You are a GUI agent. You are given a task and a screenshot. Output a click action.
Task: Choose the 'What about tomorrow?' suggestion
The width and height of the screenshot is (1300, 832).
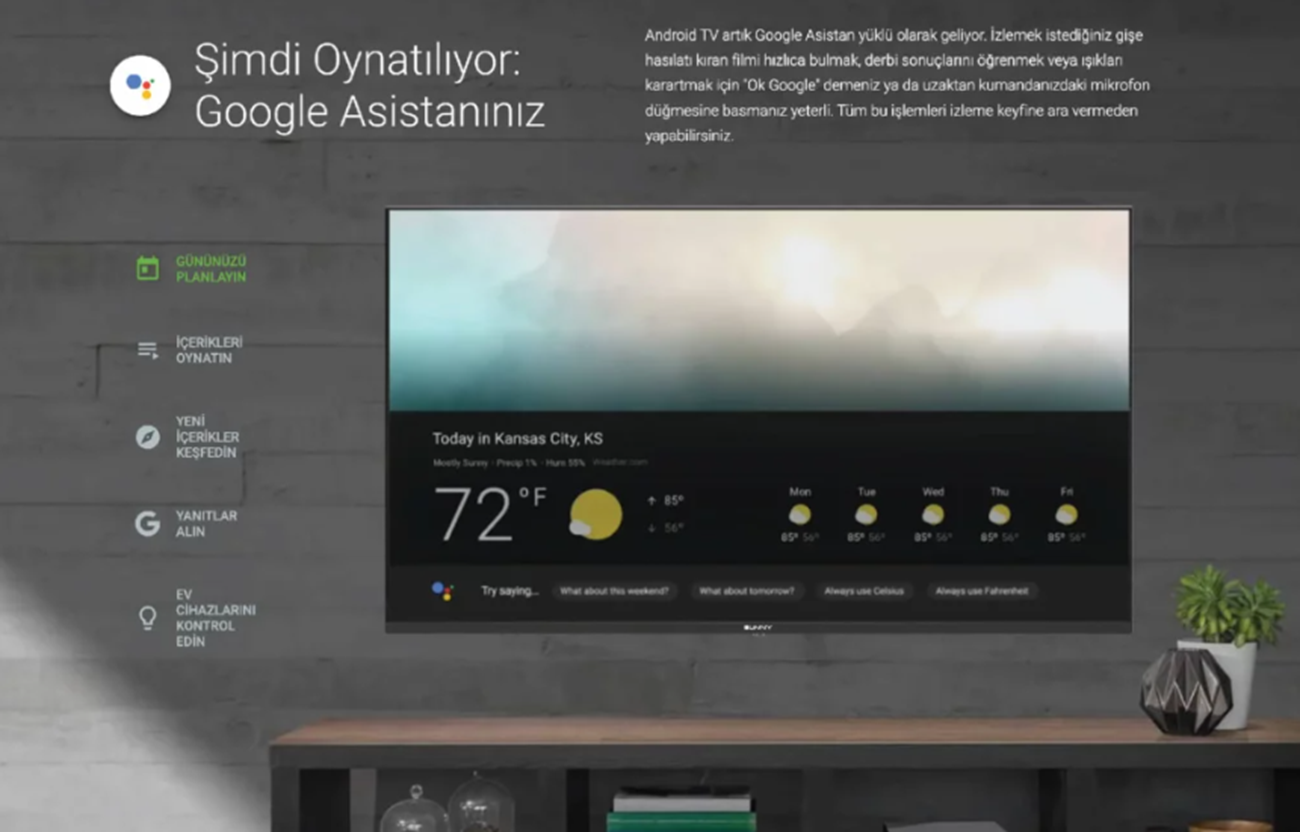click(746, 591)
